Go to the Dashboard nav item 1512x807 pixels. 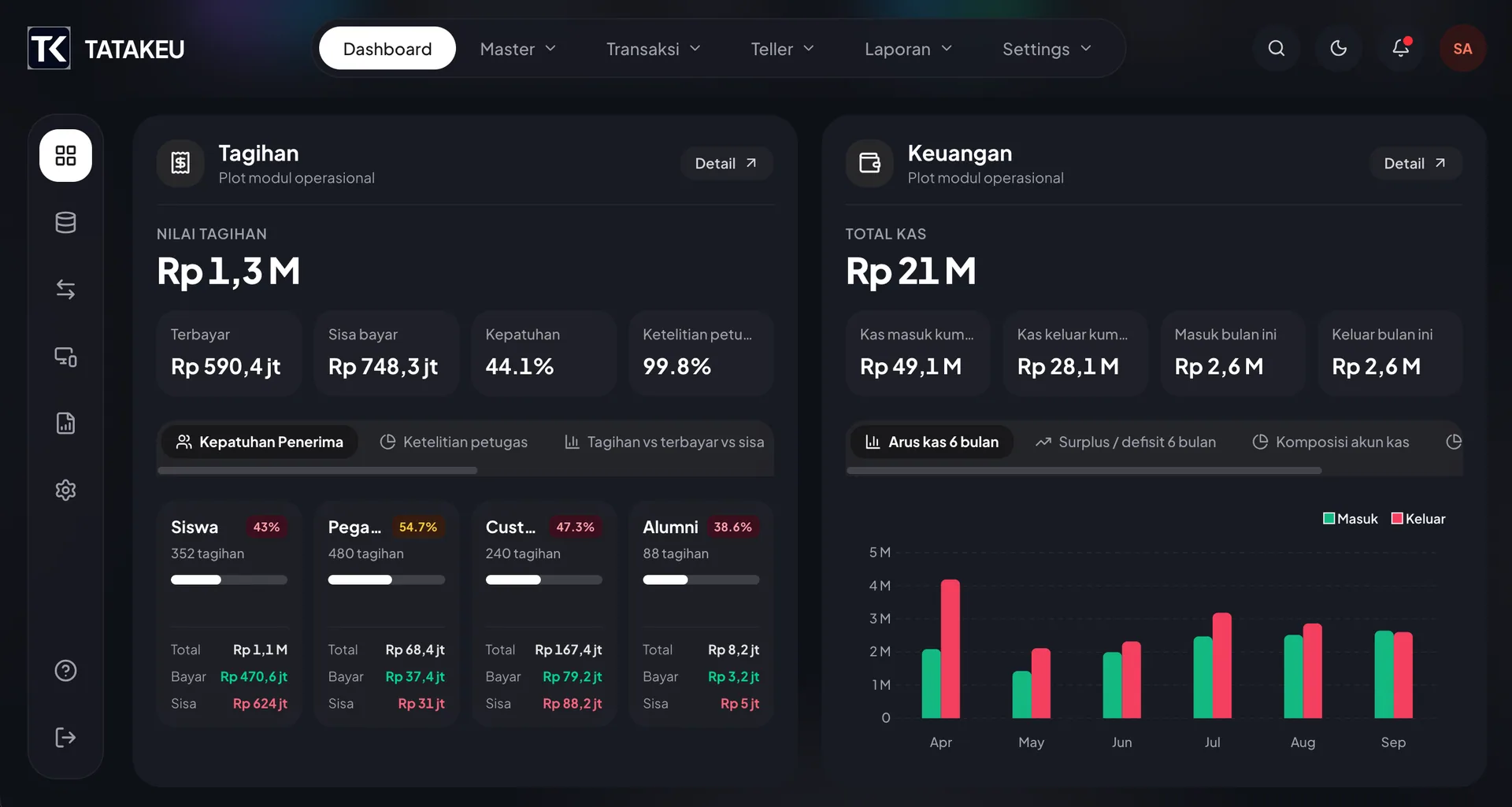click(x=387, y=49)
